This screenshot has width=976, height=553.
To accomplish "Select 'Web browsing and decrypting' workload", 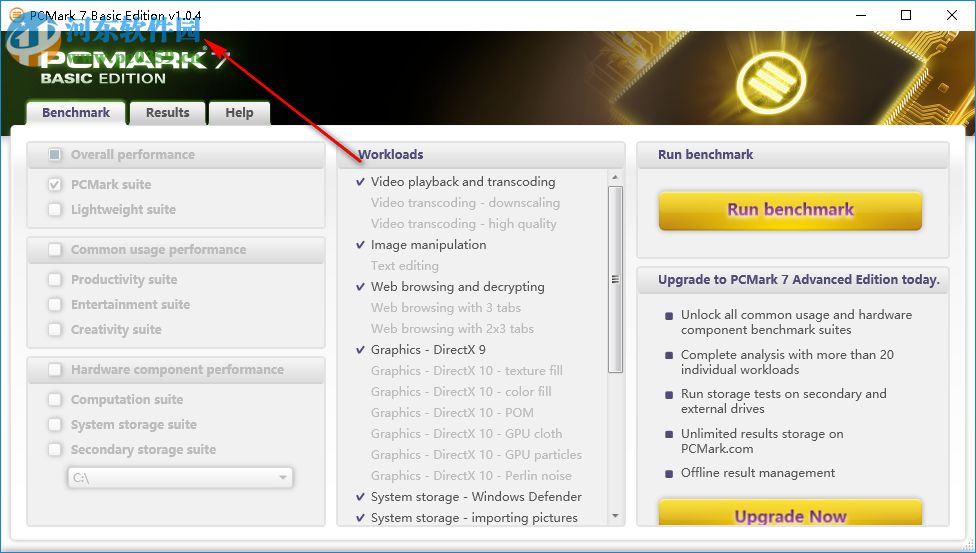I will 458,286.
